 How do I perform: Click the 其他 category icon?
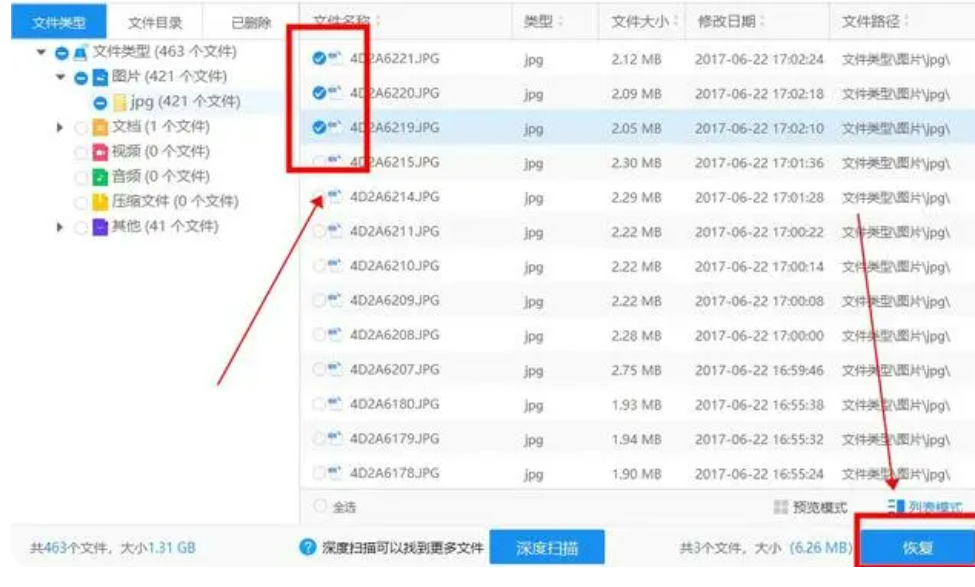pos(100,227)
